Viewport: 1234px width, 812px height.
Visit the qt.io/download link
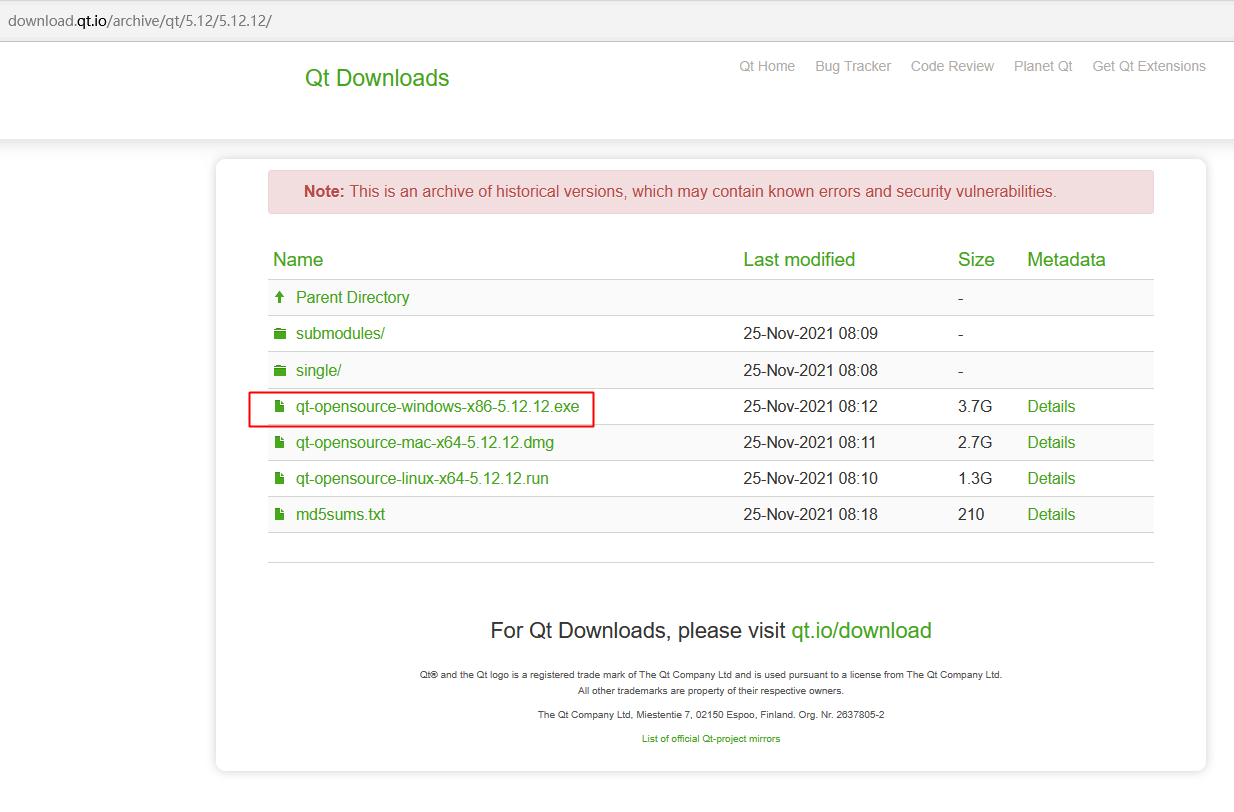pos(861,631)
